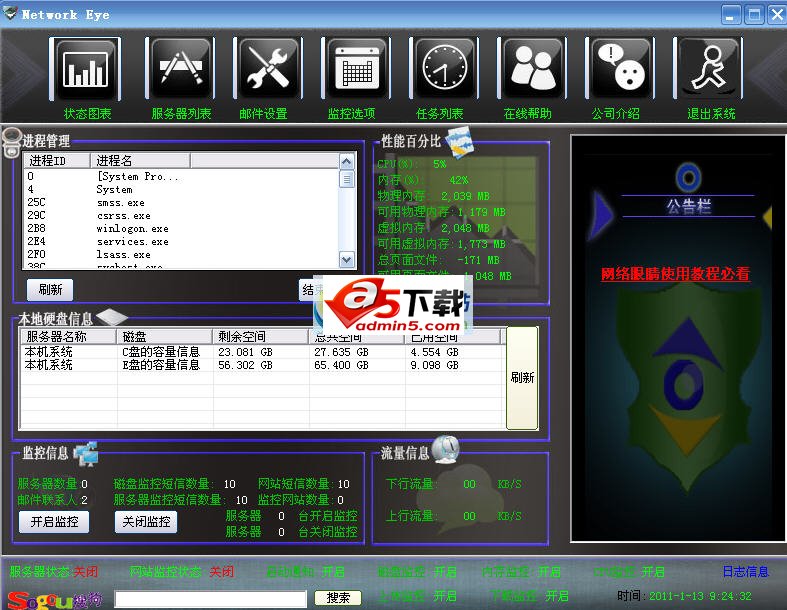Click the 磁盘监控短信数量: 10 label

[175, 483]
